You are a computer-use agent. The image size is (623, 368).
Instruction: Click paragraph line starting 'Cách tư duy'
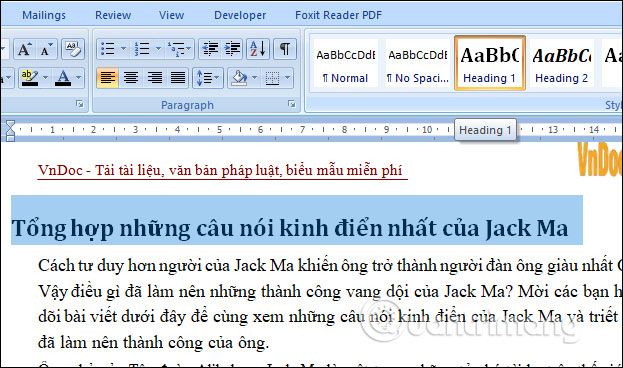coord(331,265)
